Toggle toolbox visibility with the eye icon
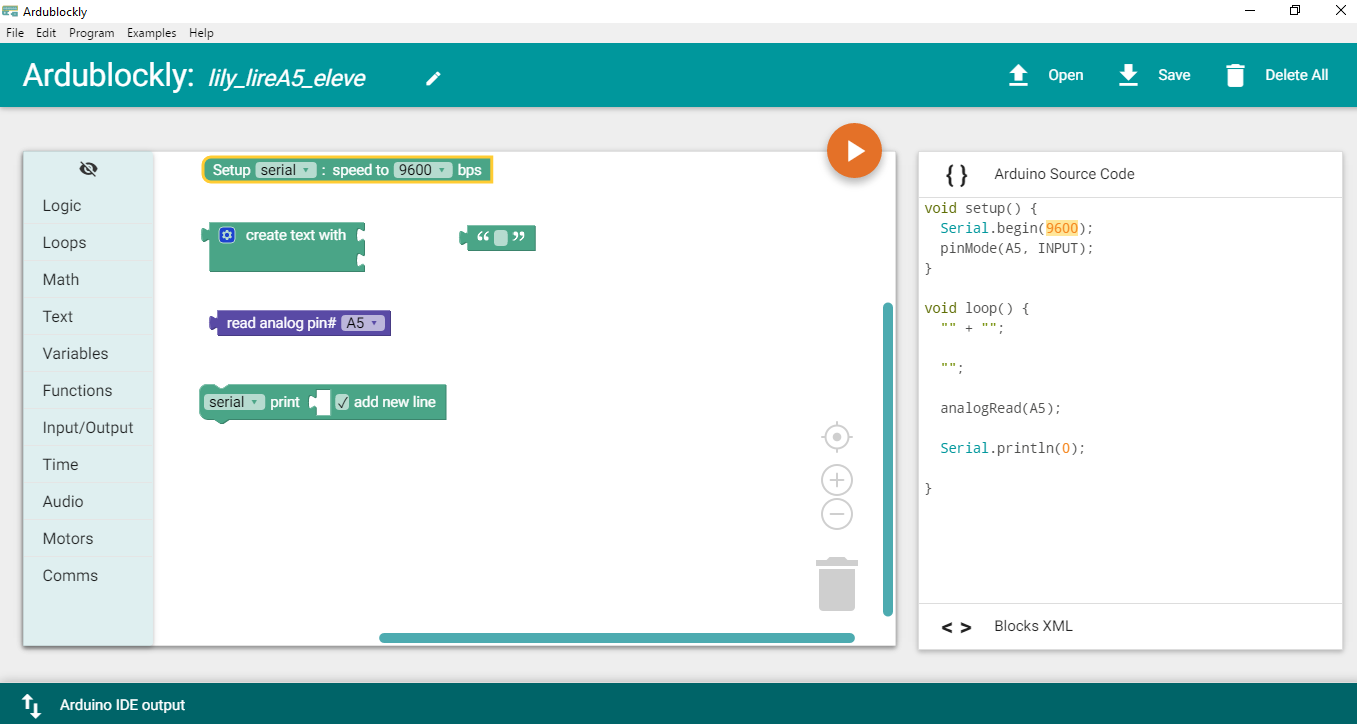Viewport: 1357px width, 724px height. [x=88, y=169]
